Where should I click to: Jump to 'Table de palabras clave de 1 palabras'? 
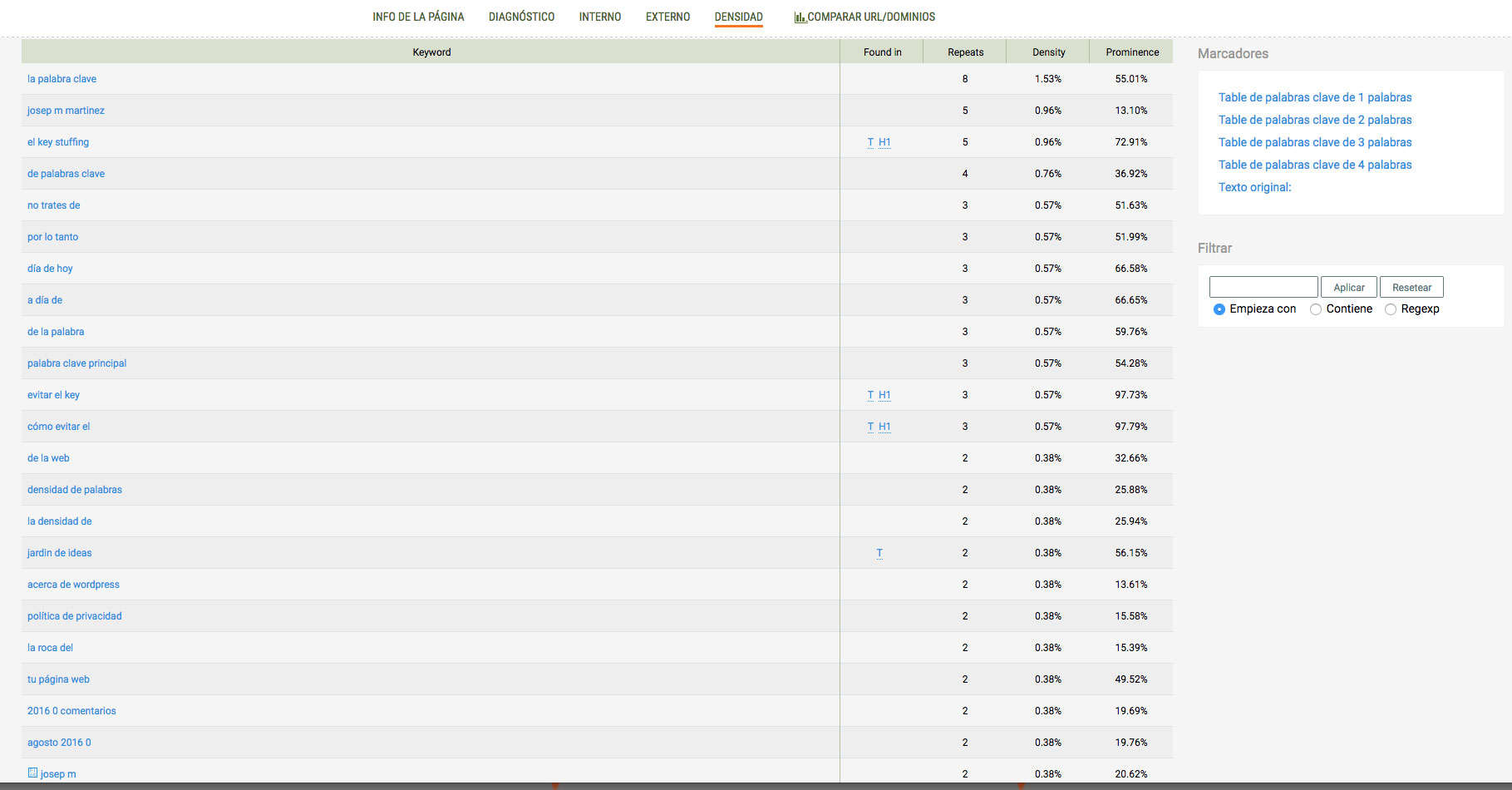(1315, 97)
